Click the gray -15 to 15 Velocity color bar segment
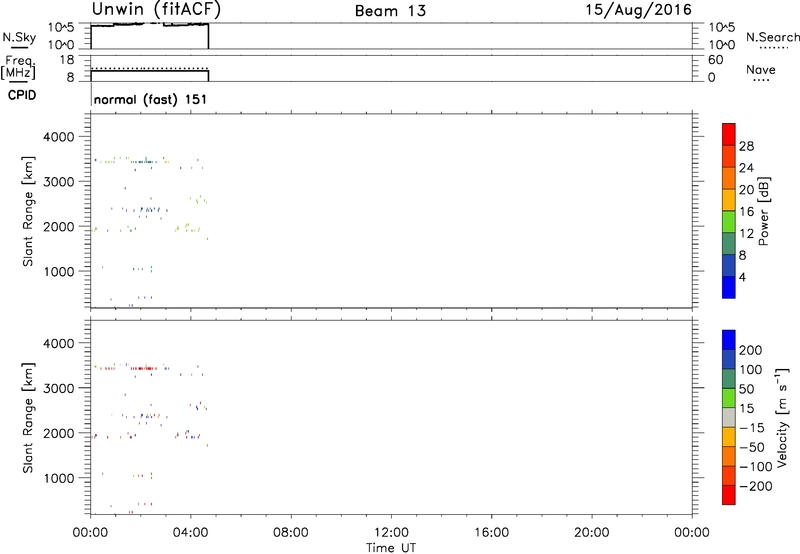The width and height of the screenshot is (800, 554). 729,418
